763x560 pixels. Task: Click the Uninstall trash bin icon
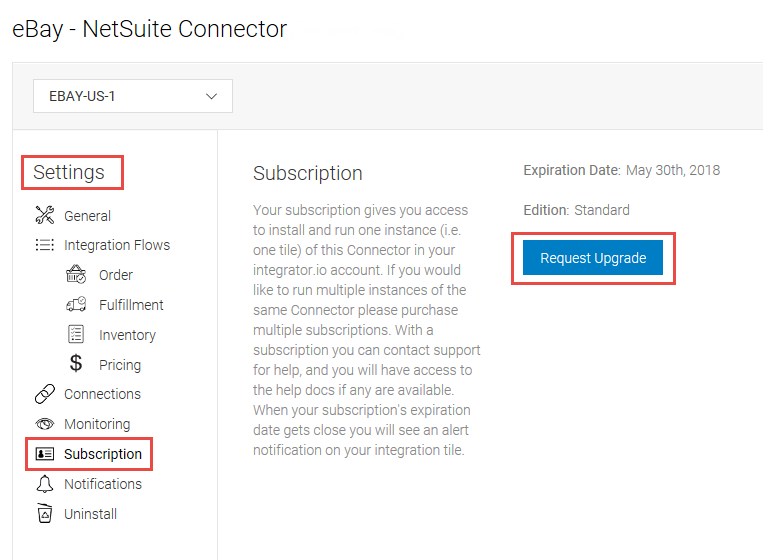point(45,513)
